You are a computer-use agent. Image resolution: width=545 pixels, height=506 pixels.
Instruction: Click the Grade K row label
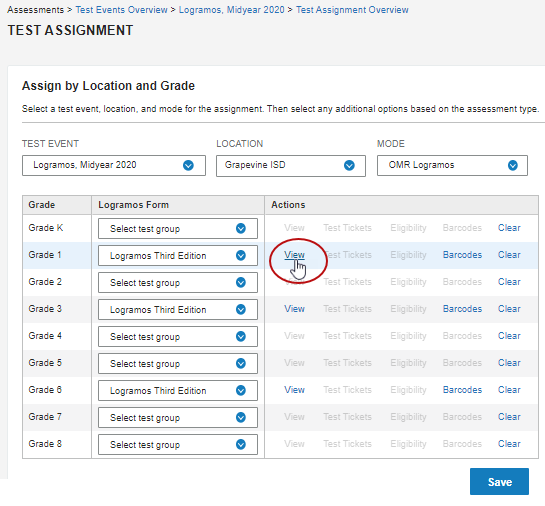46,228
